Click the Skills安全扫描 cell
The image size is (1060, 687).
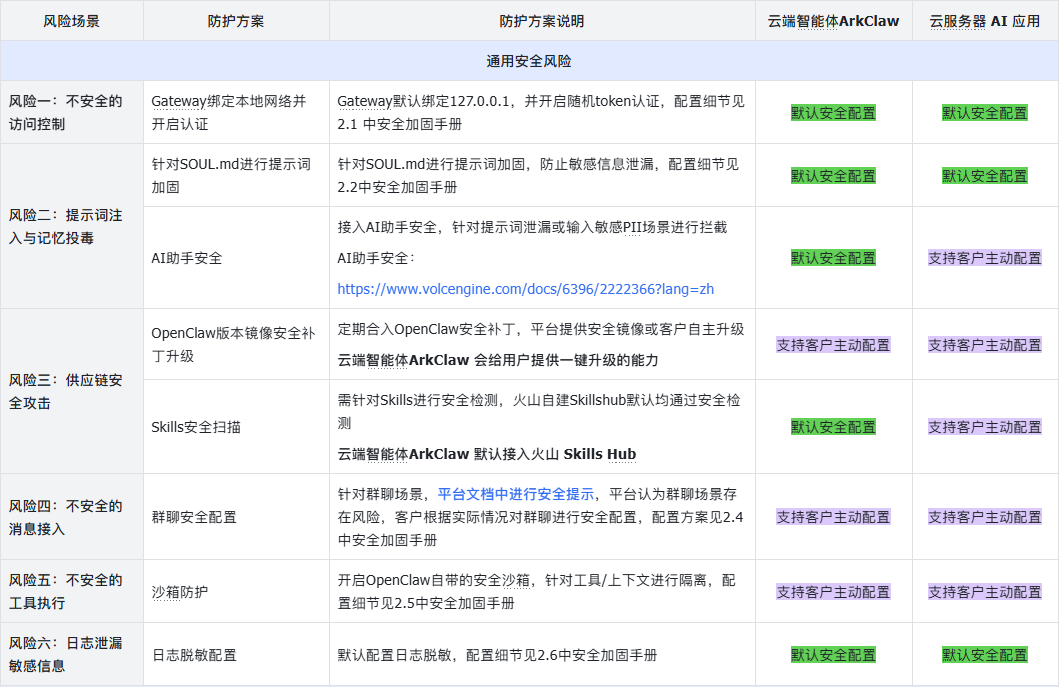[x=236, y=427]
